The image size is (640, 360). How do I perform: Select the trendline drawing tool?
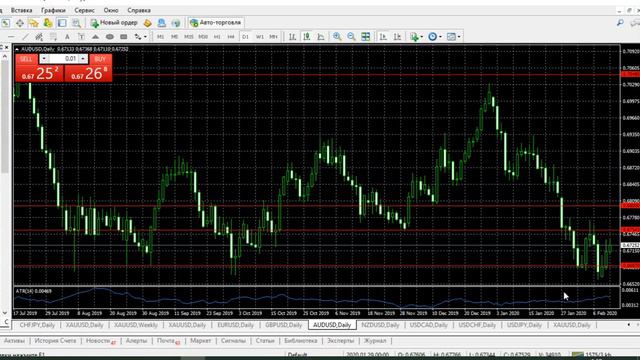point(25,37)
